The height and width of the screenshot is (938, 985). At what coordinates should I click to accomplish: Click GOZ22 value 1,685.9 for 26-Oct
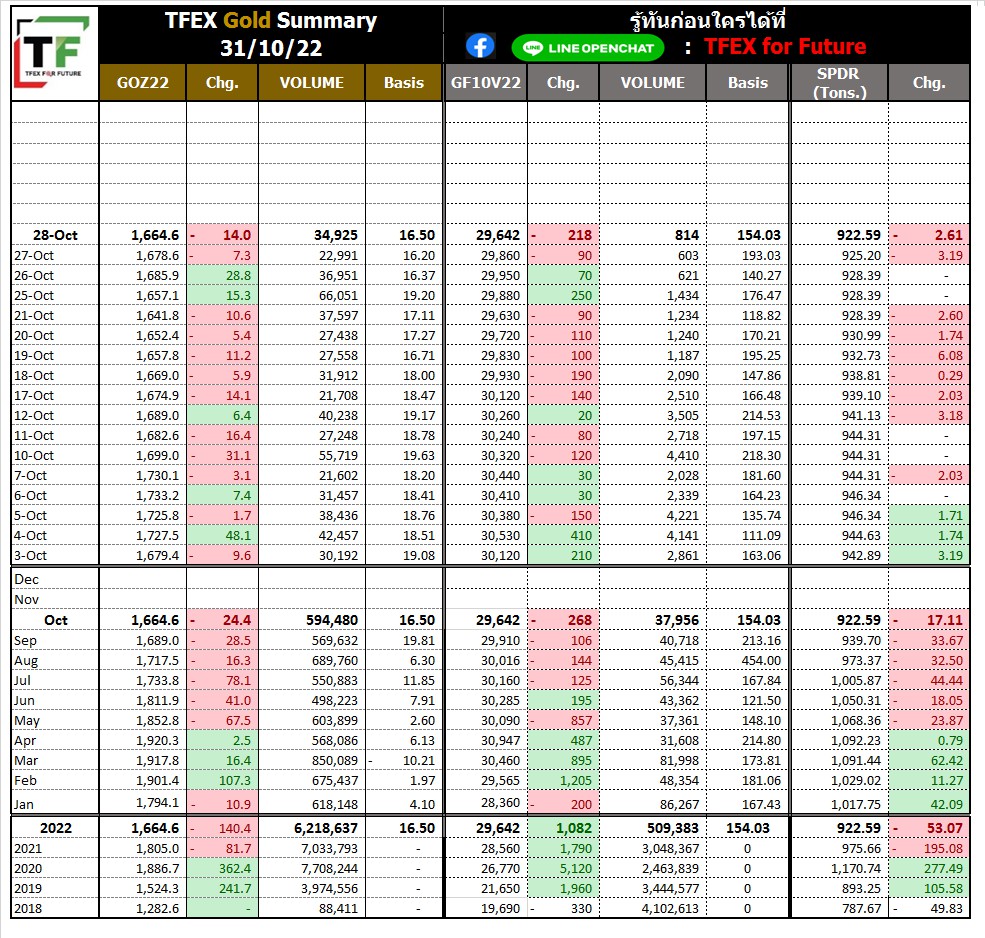tap(157, 276)
